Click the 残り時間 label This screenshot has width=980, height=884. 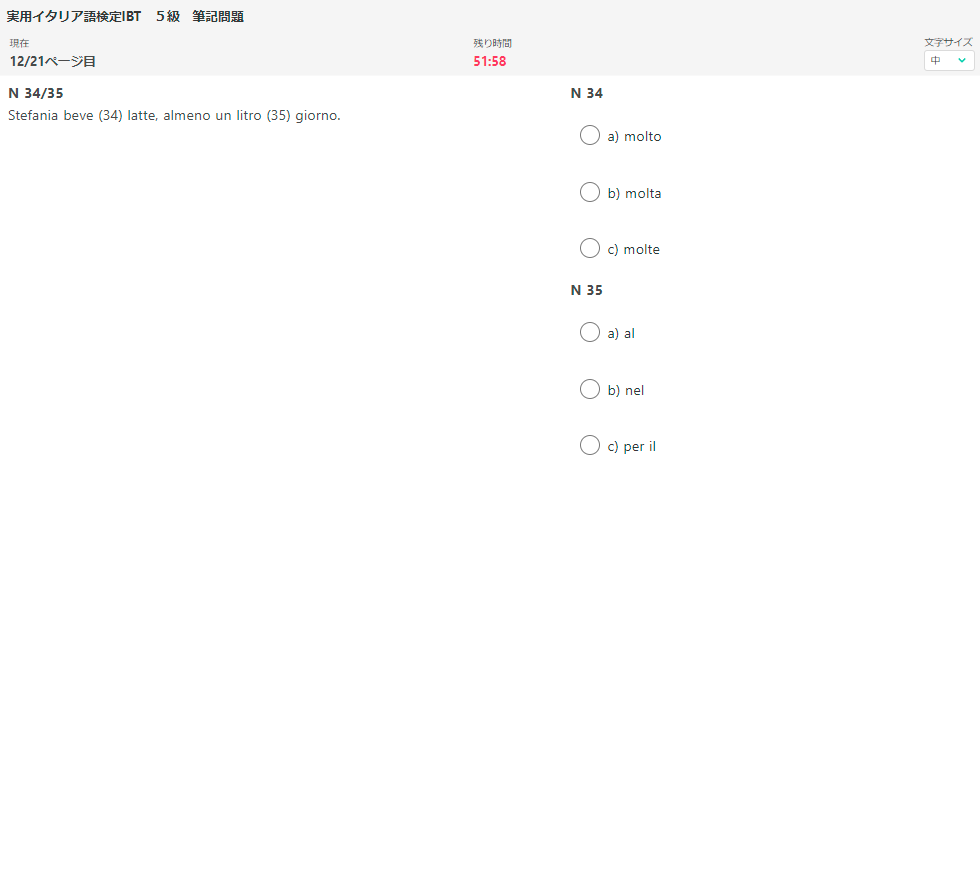pyautogui.click(x=492, y=43)
